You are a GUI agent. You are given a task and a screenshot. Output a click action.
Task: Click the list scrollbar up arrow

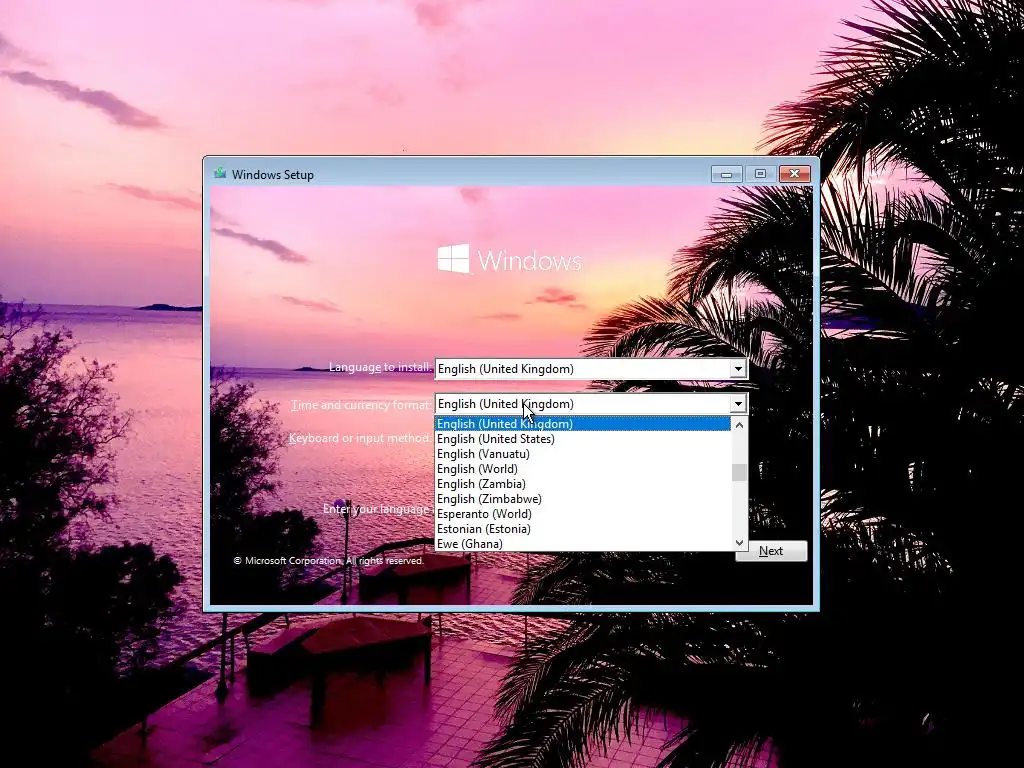739,425
